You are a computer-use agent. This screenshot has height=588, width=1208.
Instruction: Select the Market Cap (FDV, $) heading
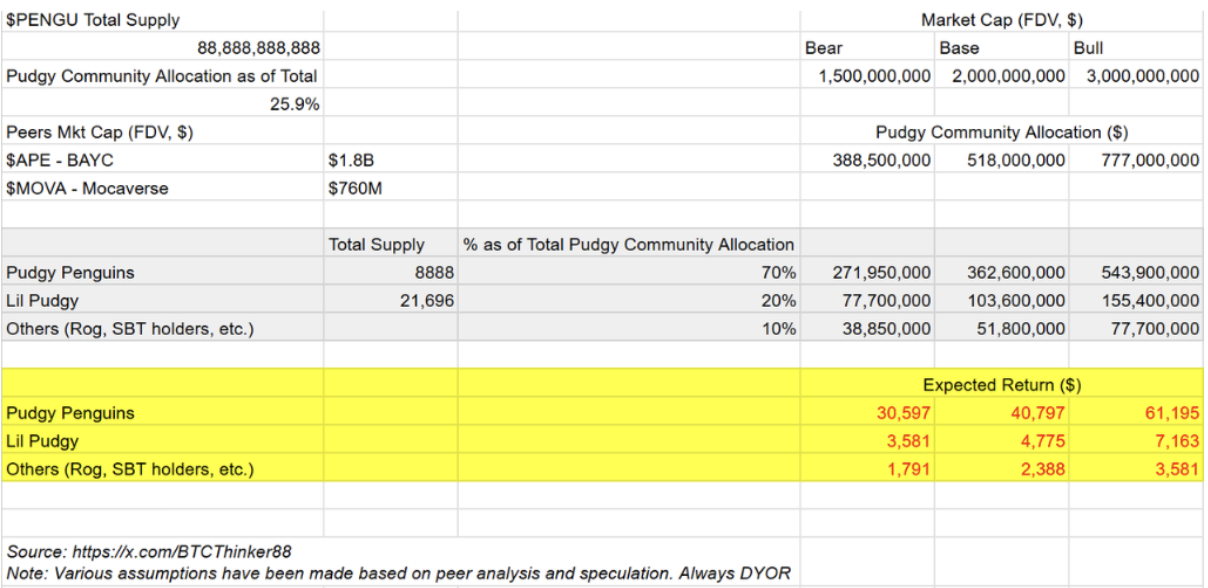[1000, 20]
